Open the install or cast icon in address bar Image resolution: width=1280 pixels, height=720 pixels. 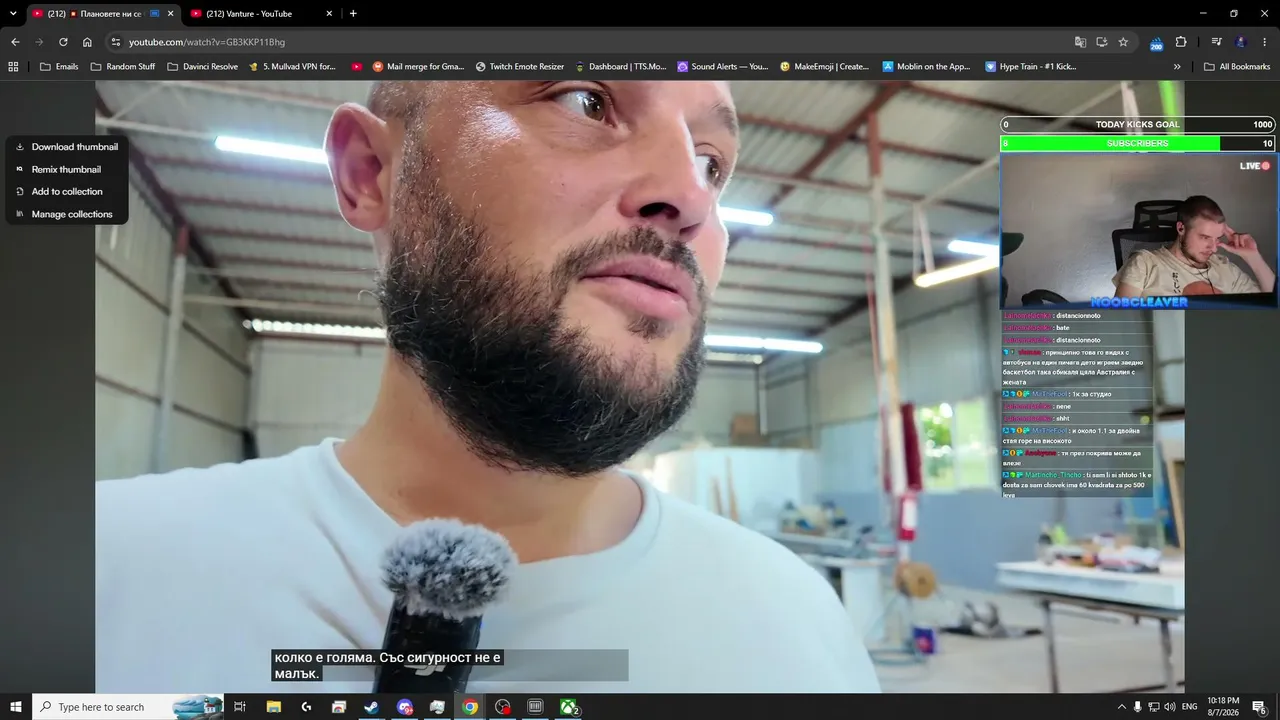click(x=1102, y=42)
